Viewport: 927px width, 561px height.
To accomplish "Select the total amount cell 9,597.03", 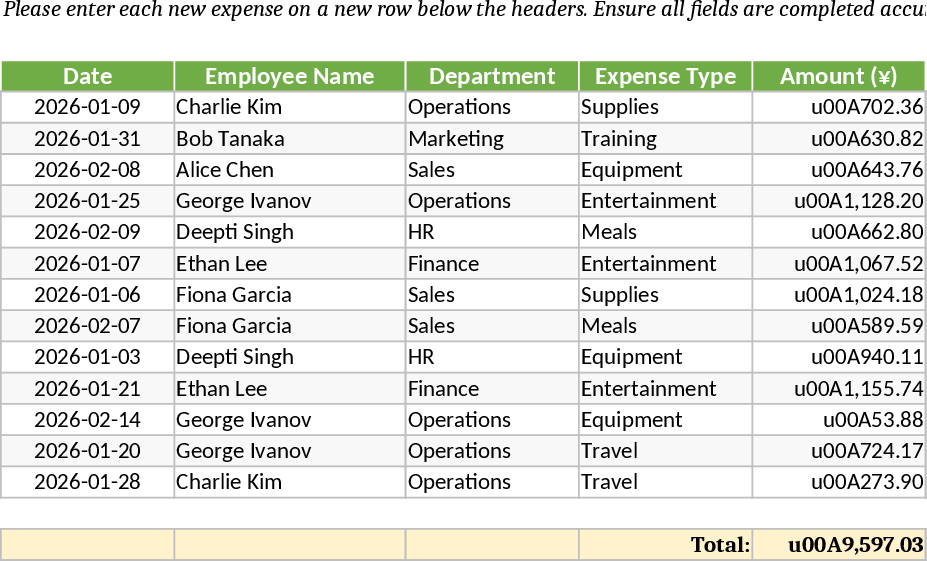I will (838, 545).
